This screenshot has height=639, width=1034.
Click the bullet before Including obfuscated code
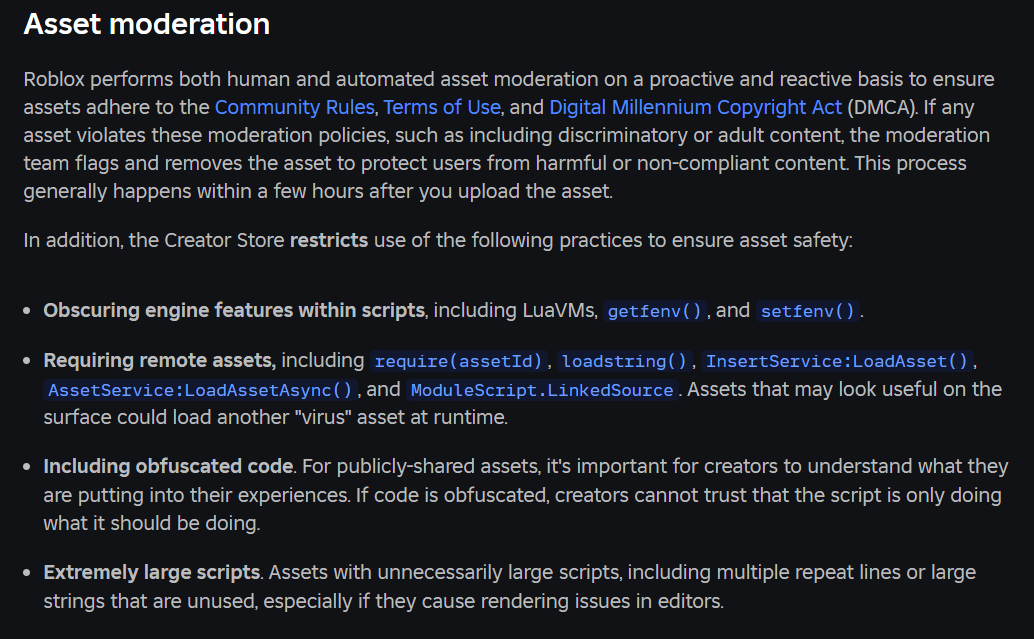28,467
